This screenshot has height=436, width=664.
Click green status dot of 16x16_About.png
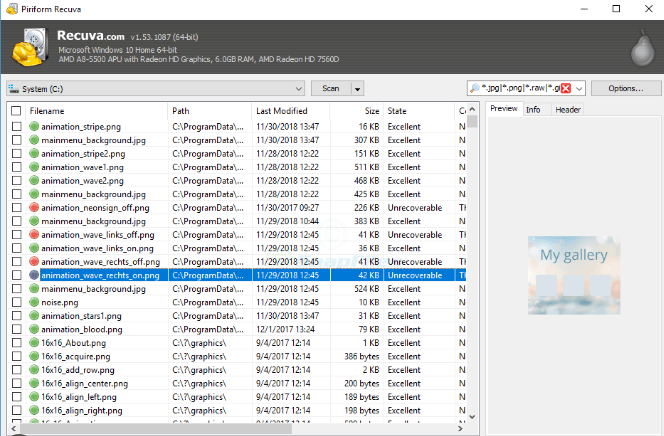[34, 342]
